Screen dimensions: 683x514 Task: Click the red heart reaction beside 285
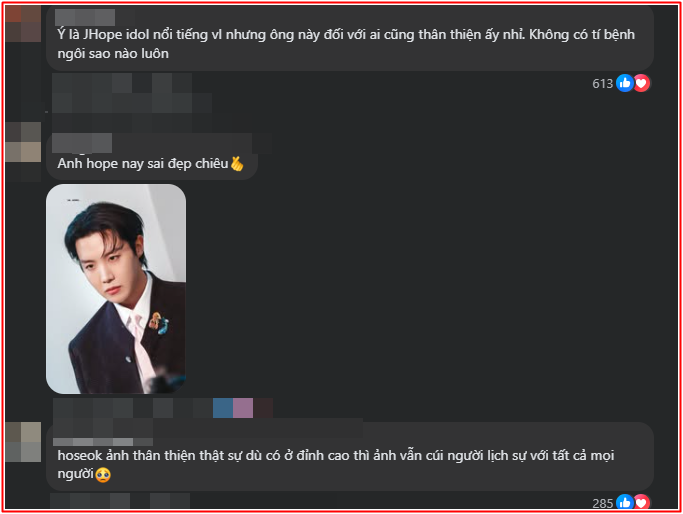pyautogui.click(x=642, y=502)
